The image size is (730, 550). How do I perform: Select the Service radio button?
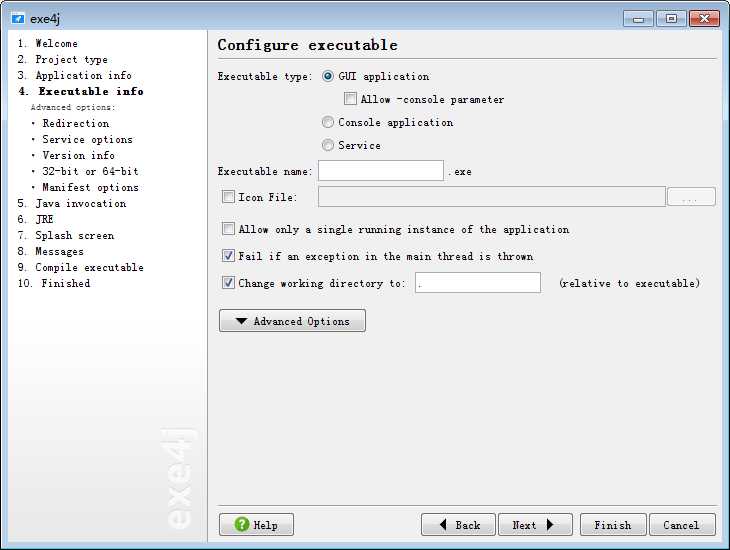point(328,145)
